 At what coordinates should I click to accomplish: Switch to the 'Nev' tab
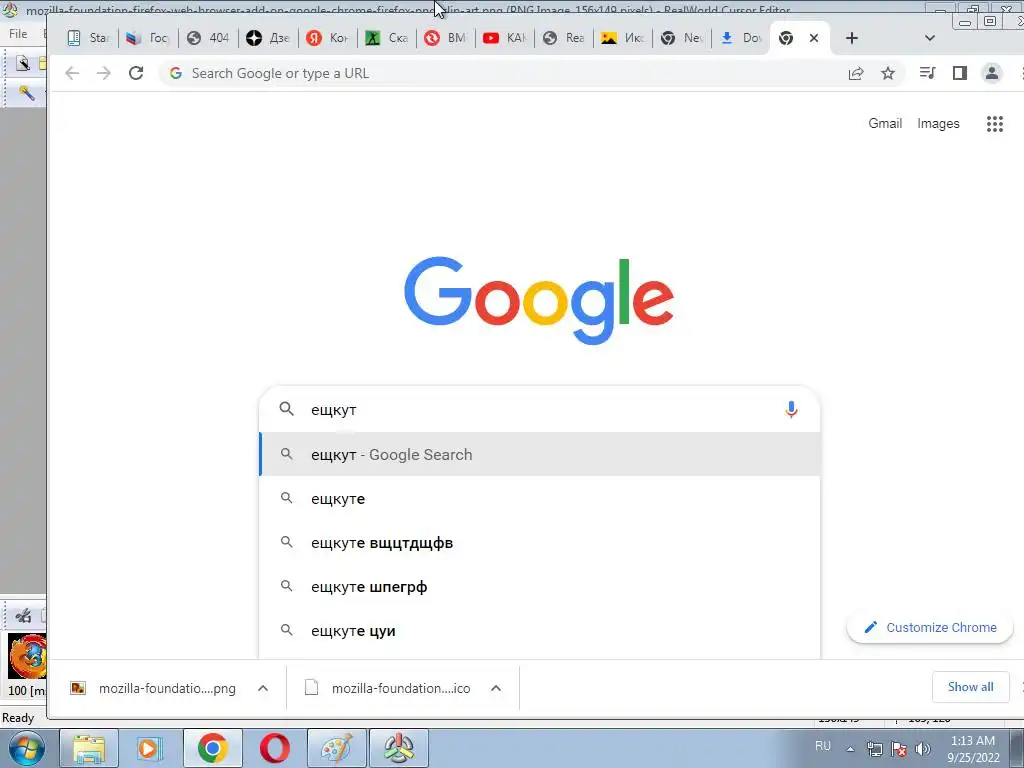[x=682, y=38]
